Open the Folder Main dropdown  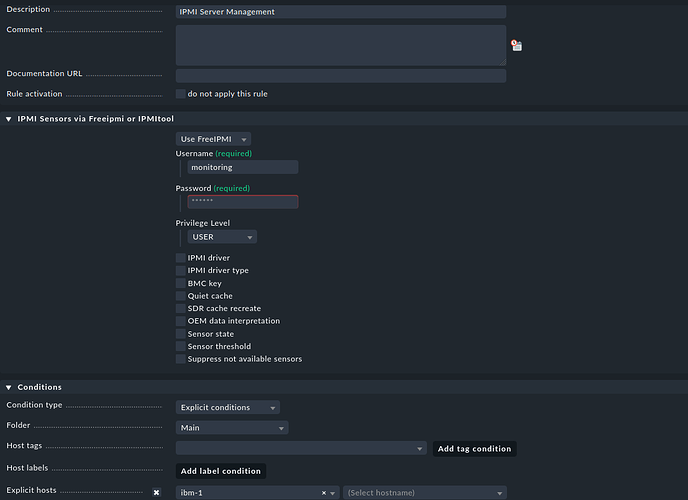coord(232,428)
